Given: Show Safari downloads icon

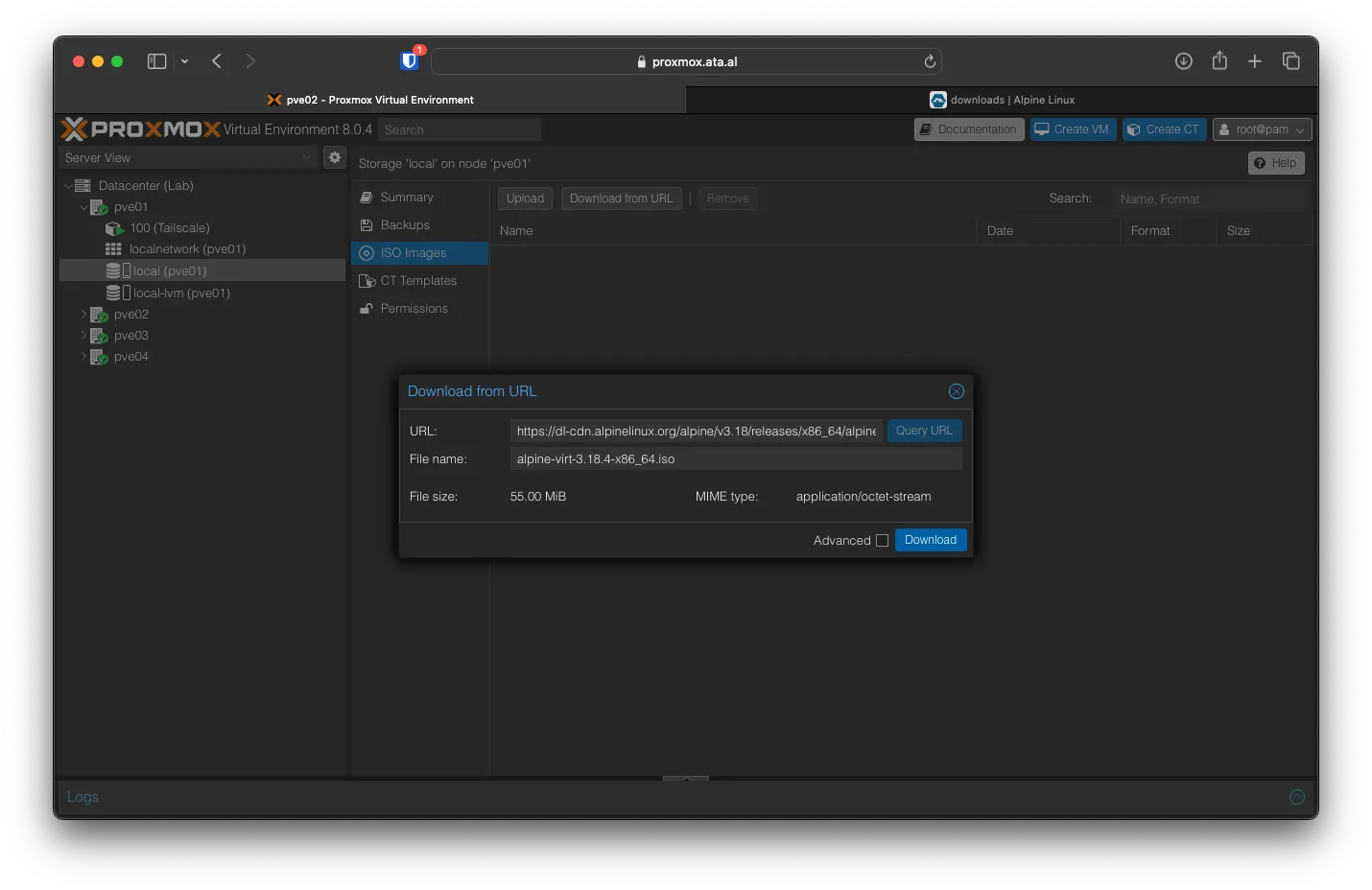Looking at the screenshot, I should tap(1184, 61).
